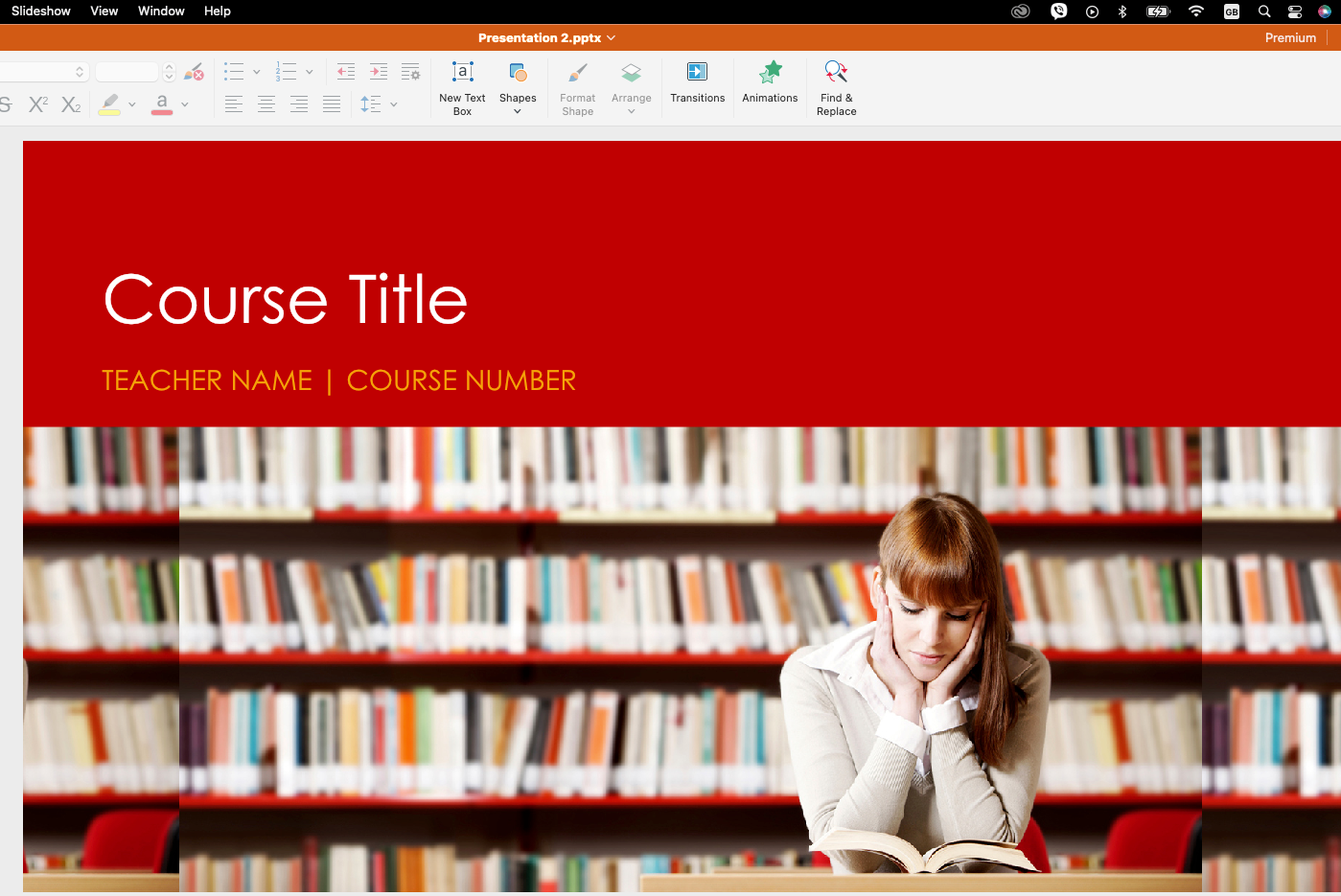Select the library photo on the slide
Viewport: 1341px width, 896px height.
point(682,660)
